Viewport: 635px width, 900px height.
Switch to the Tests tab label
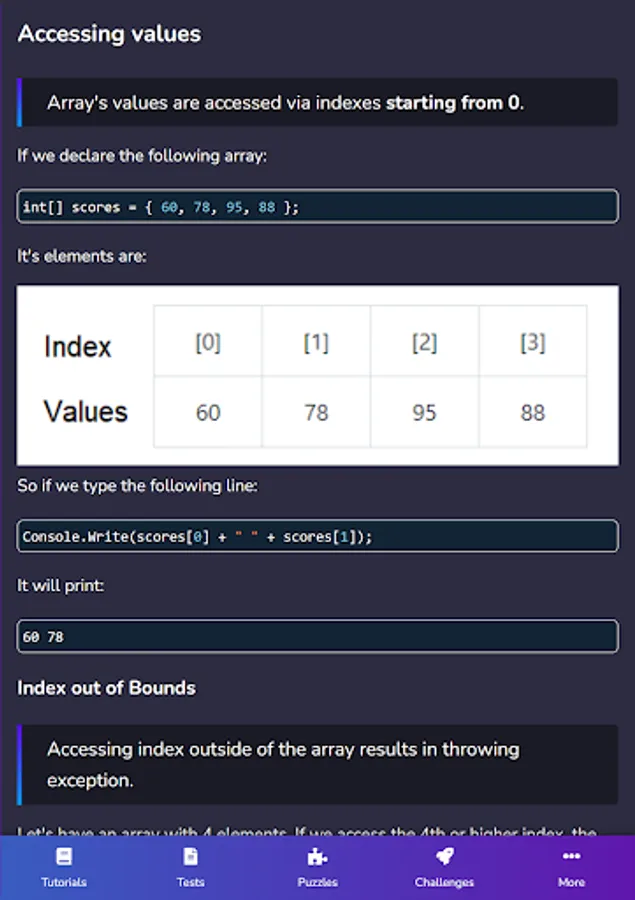(190, 882)
